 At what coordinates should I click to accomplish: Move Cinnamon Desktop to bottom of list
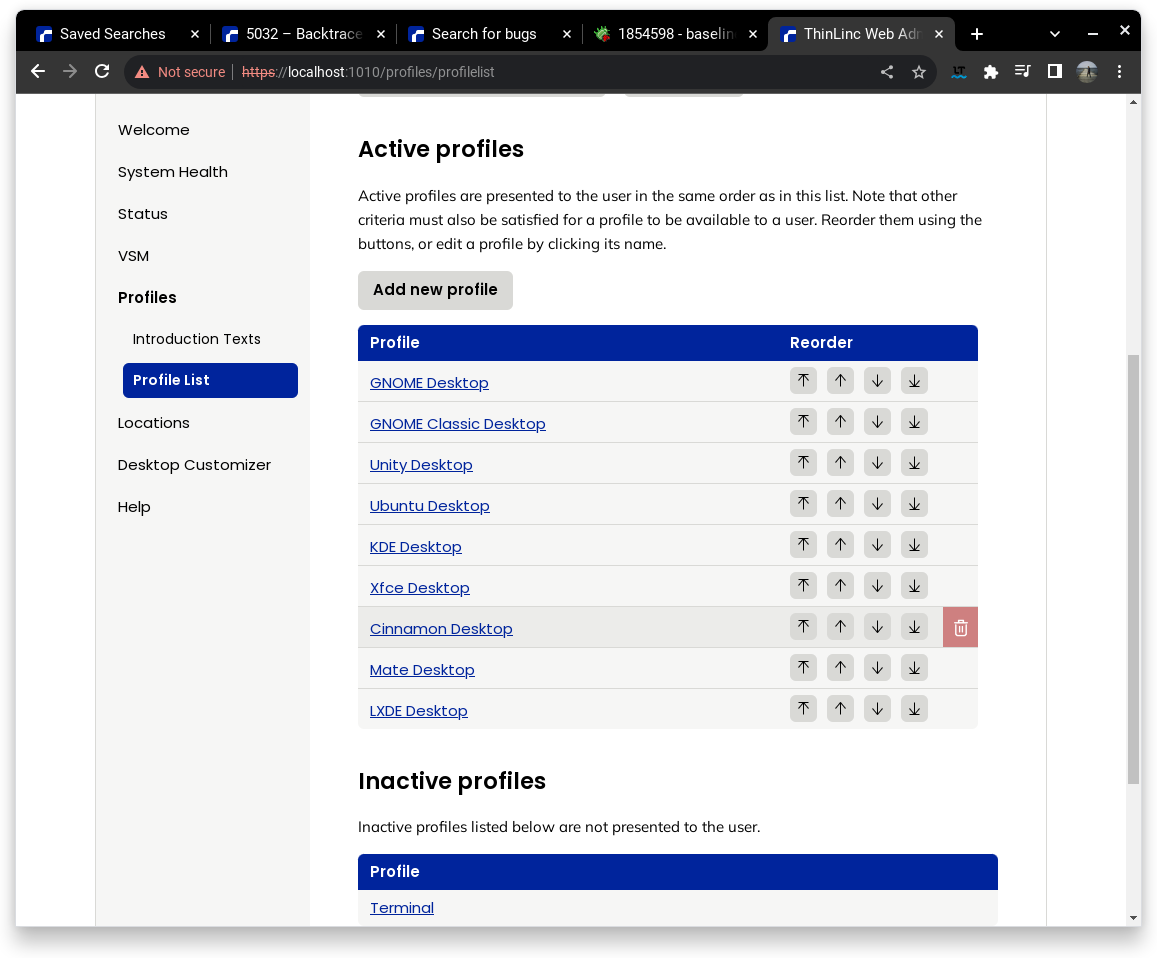coord(913,627)
